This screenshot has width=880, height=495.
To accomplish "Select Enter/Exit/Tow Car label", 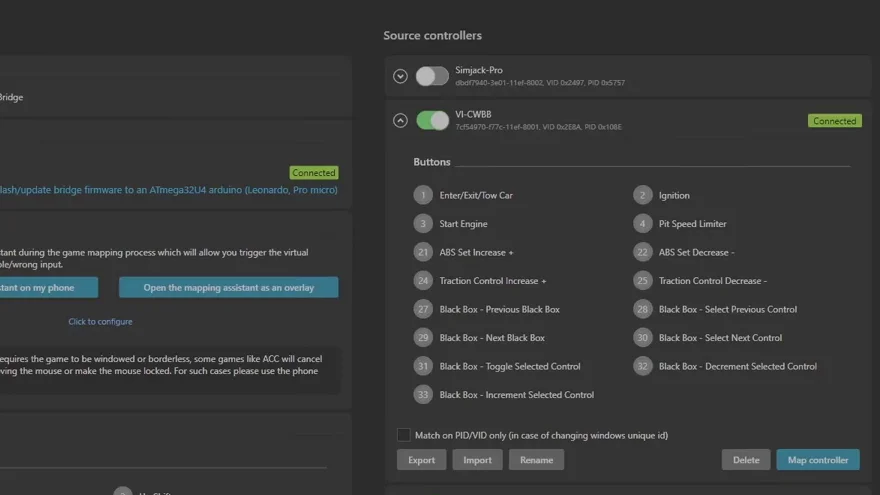I will tap(476, 195).
